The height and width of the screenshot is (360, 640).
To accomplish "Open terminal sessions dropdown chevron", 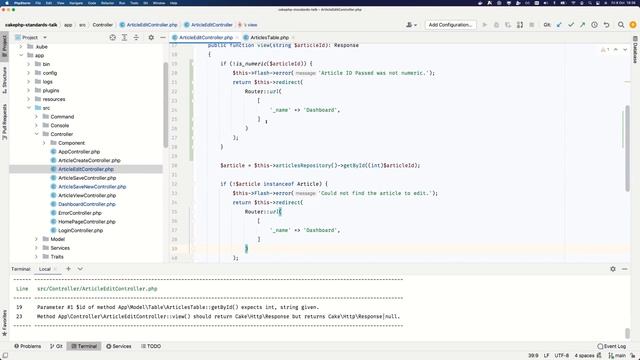I will coord(80,269).
